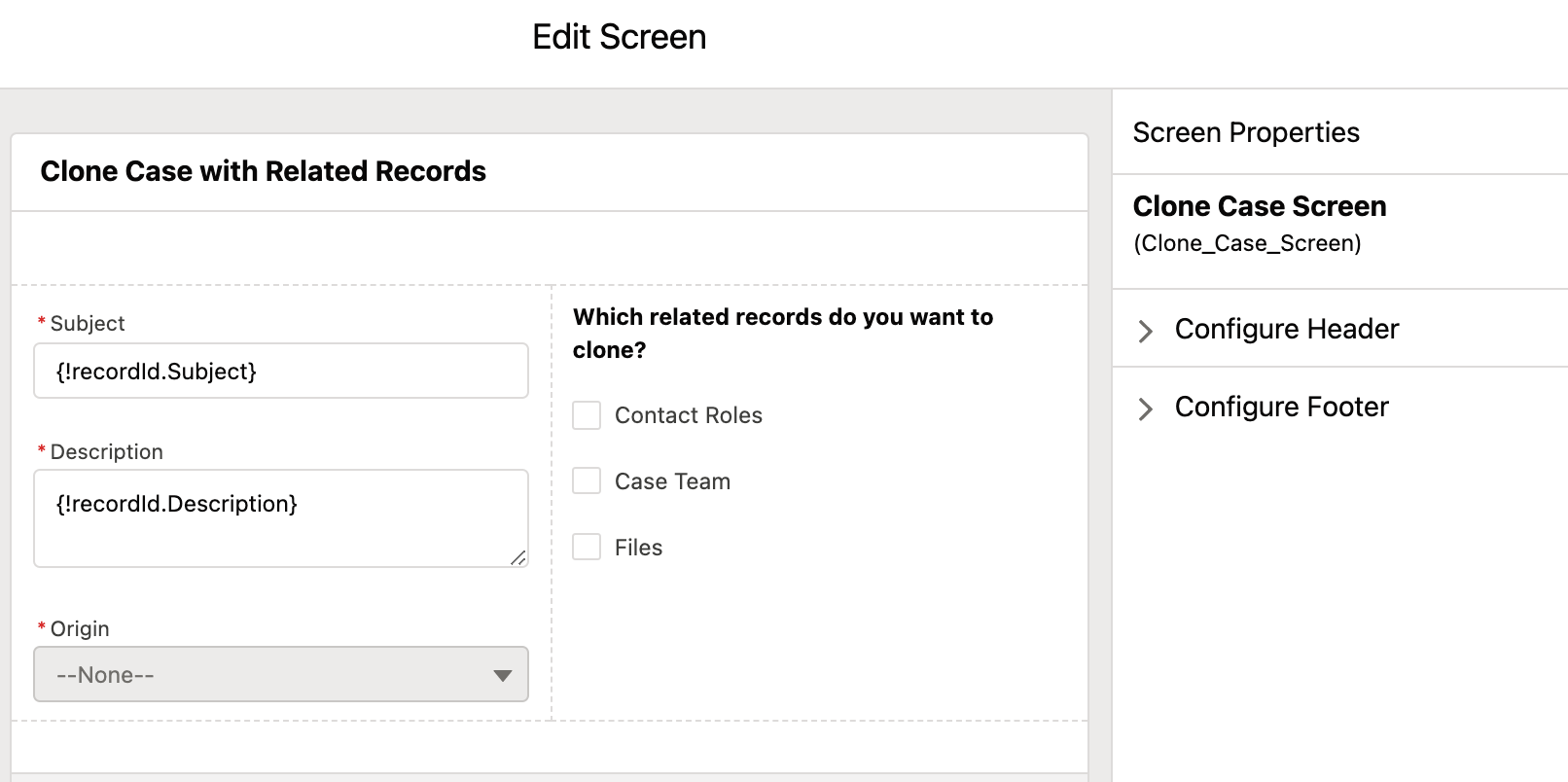Viewport: 1568px width, 782px height.
Task: Click the chevron icon beside Configure Footer
Action: (x=1146, y=409)
